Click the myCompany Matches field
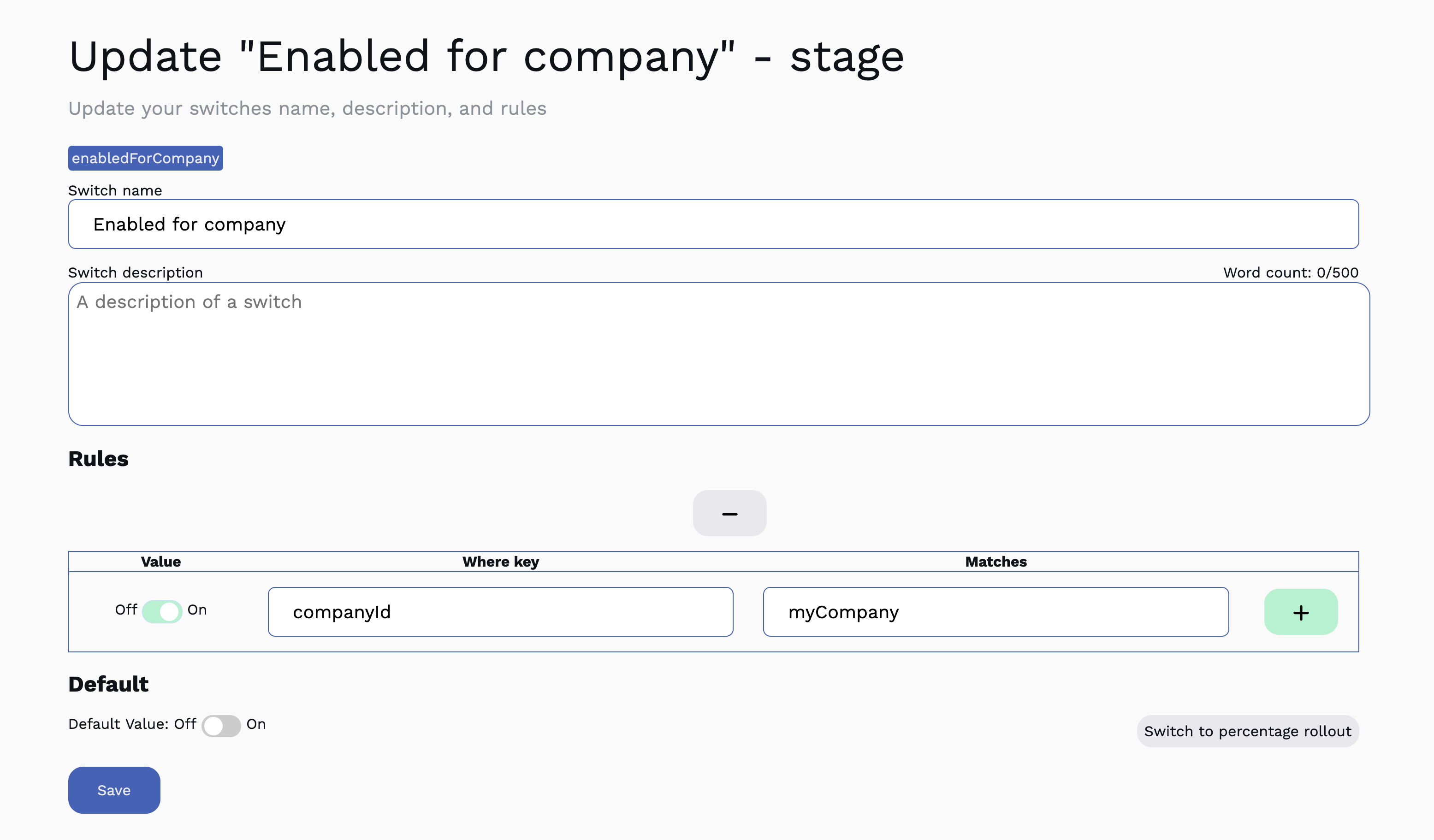The width and height of the screenshot is (1434, 840). pos(995,612)
